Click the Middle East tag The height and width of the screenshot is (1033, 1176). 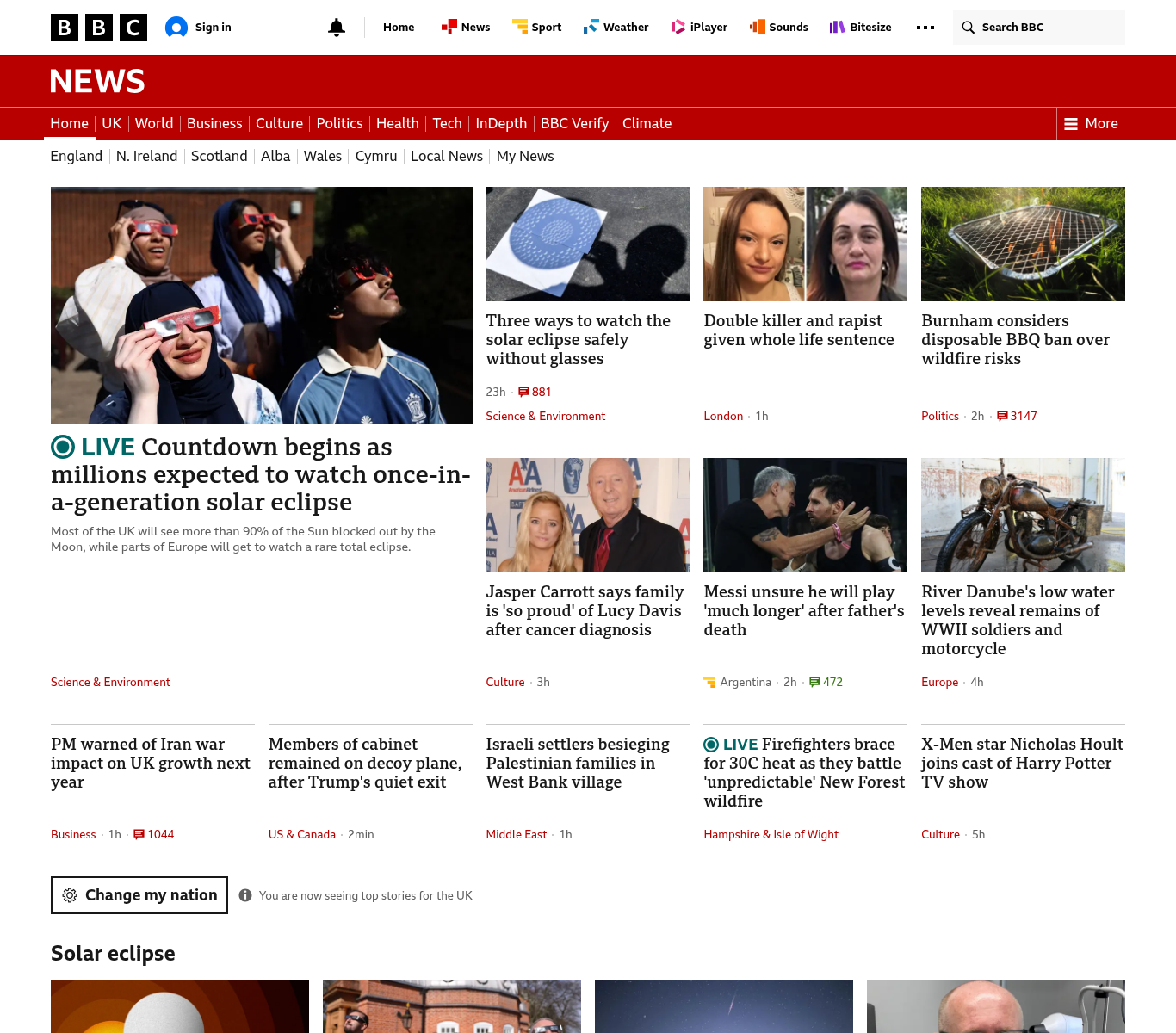point(517,834)
